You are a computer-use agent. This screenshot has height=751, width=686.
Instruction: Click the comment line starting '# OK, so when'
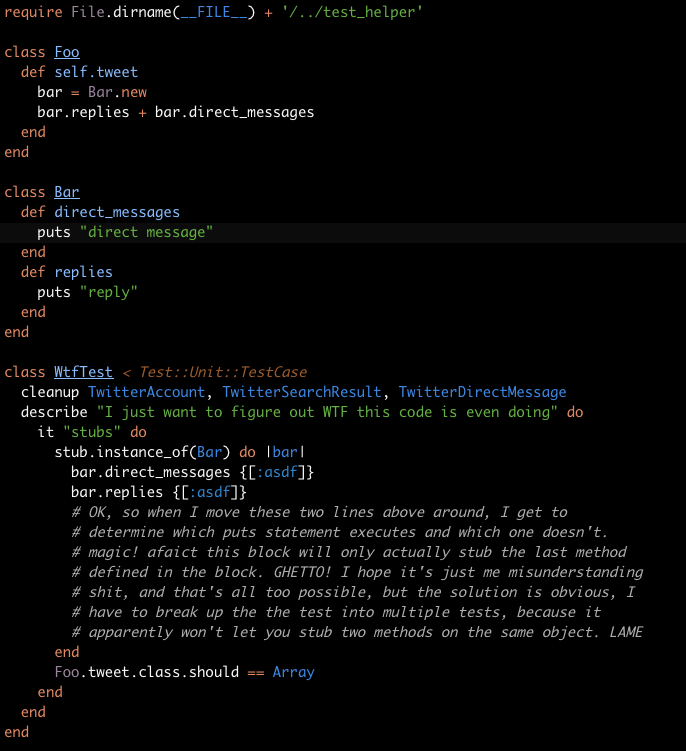[320, 512]
